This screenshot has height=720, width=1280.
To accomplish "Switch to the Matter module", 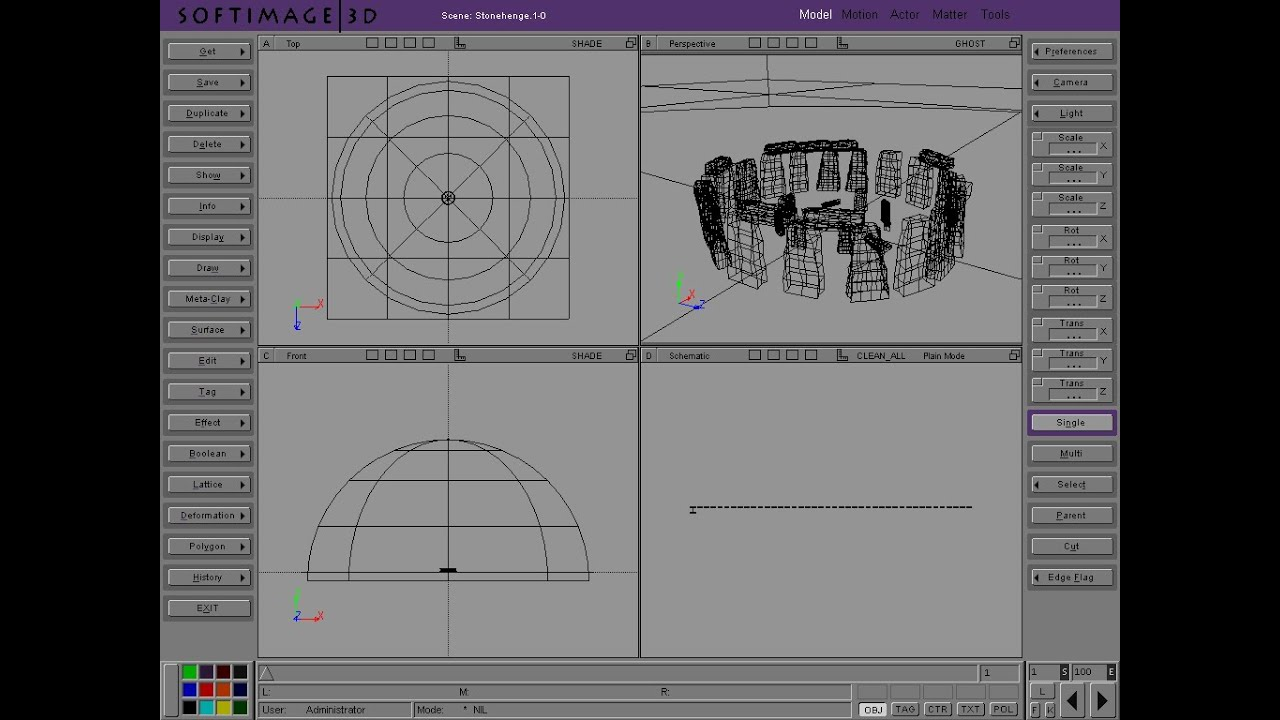I will 950,14.
